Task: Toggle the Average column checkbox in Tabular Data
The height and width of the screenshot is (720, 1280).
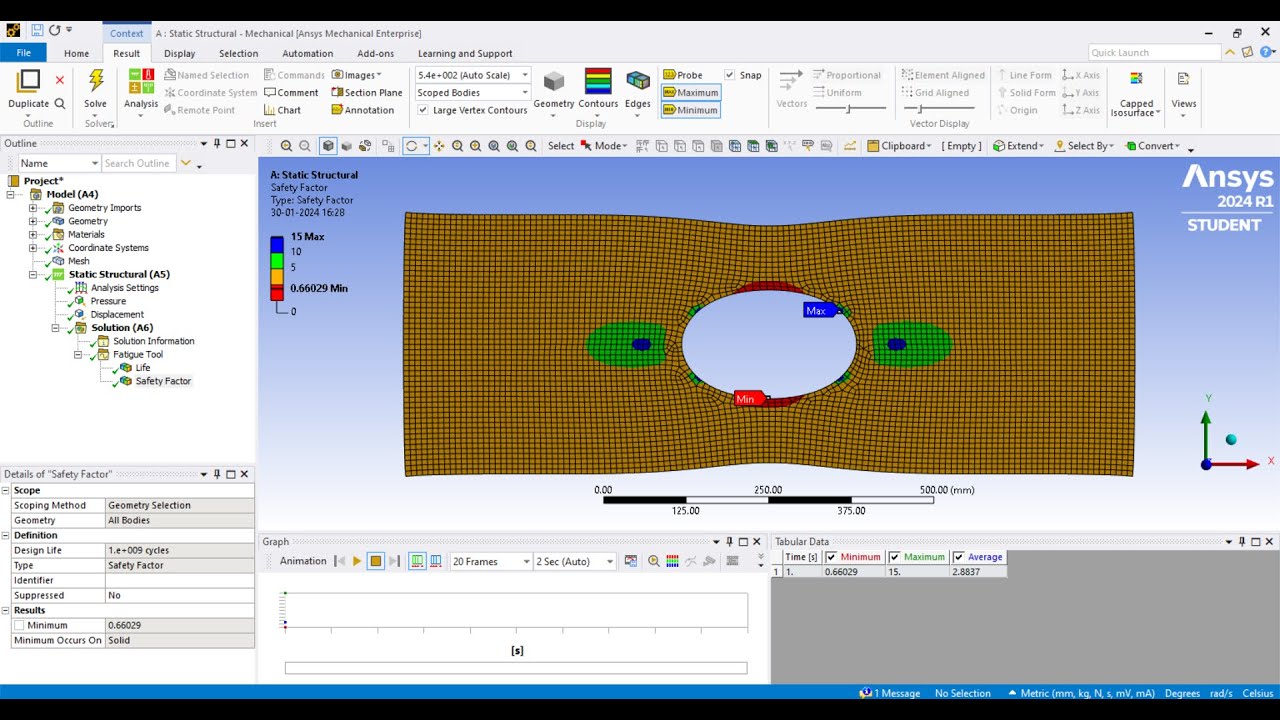Action: pos(958,557)
